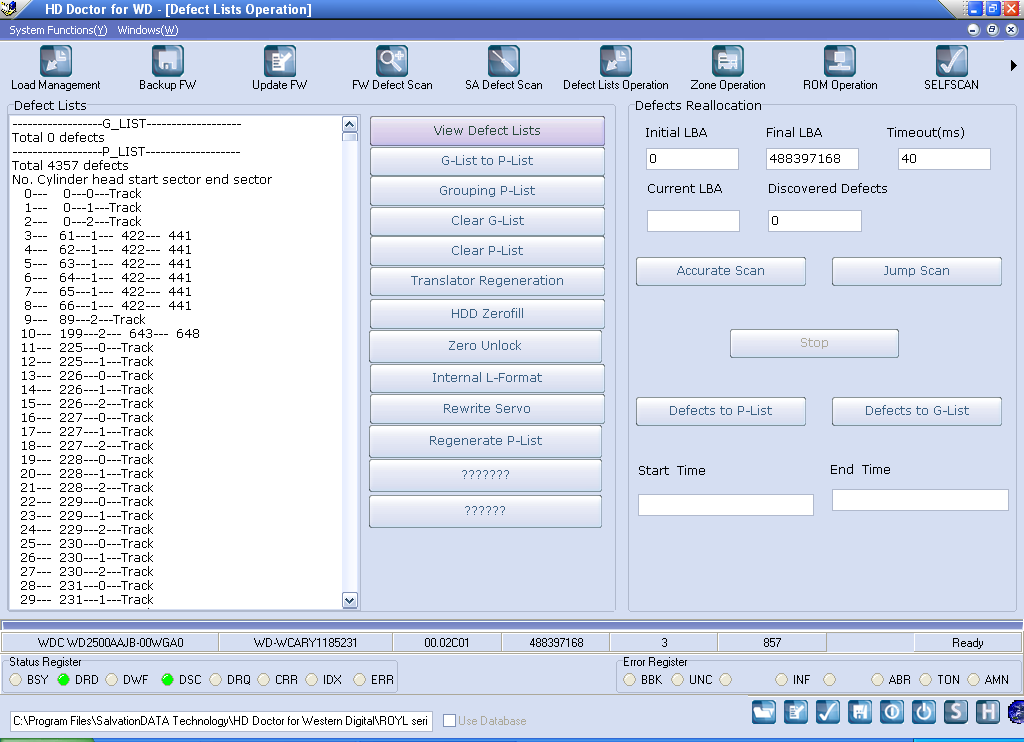Image resolution: width=1024 pixels, height=742 pixels.
Task: Open the System Functions(Y) menu
Action: (x=58, y=30)
